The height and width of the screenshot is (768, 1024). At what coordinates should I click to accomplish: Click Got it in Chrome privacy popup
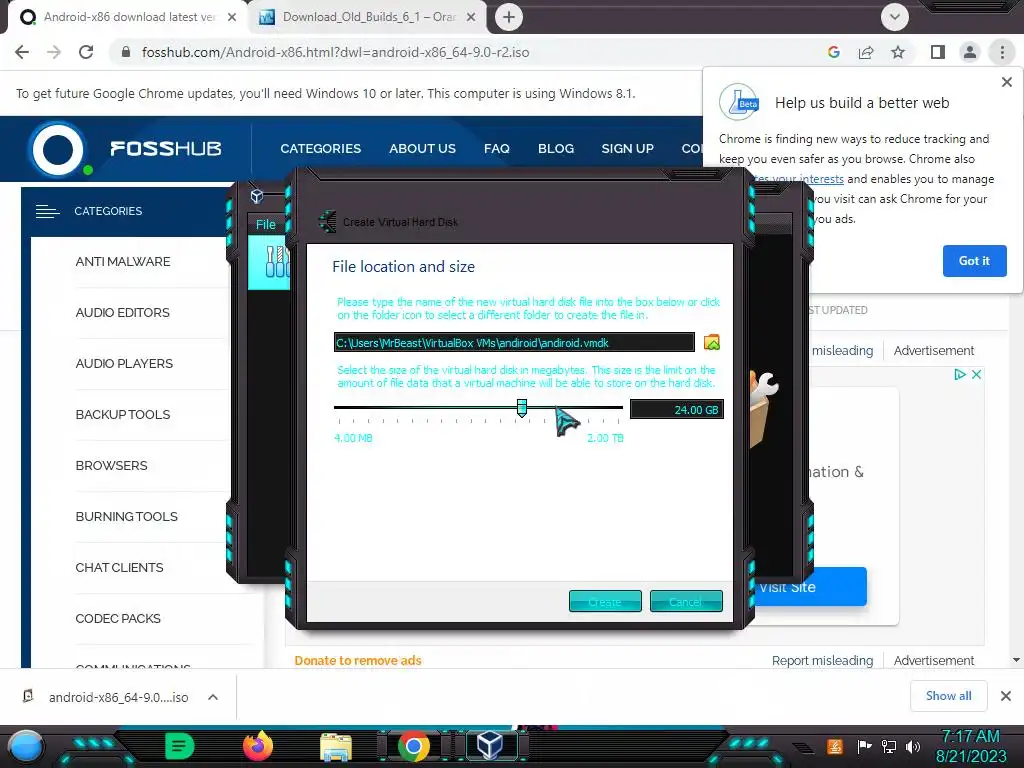974,261
